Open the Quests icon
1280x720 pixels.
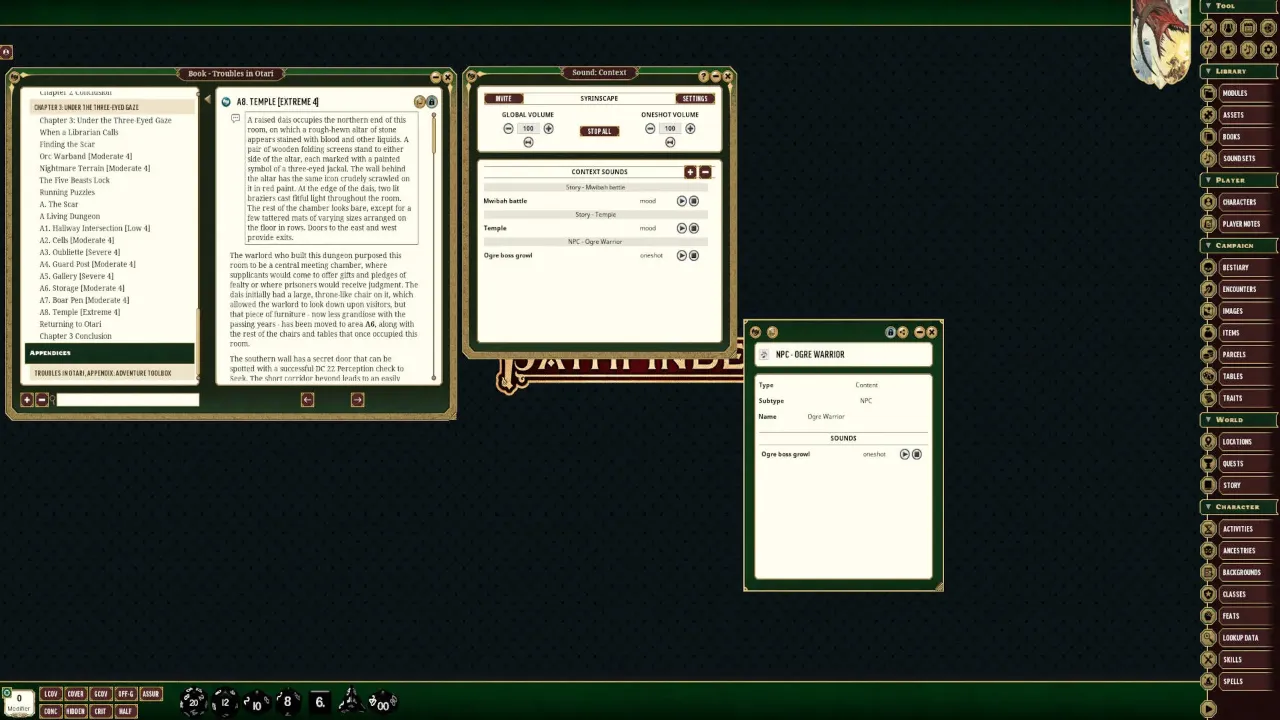[x=1209, y=463]
